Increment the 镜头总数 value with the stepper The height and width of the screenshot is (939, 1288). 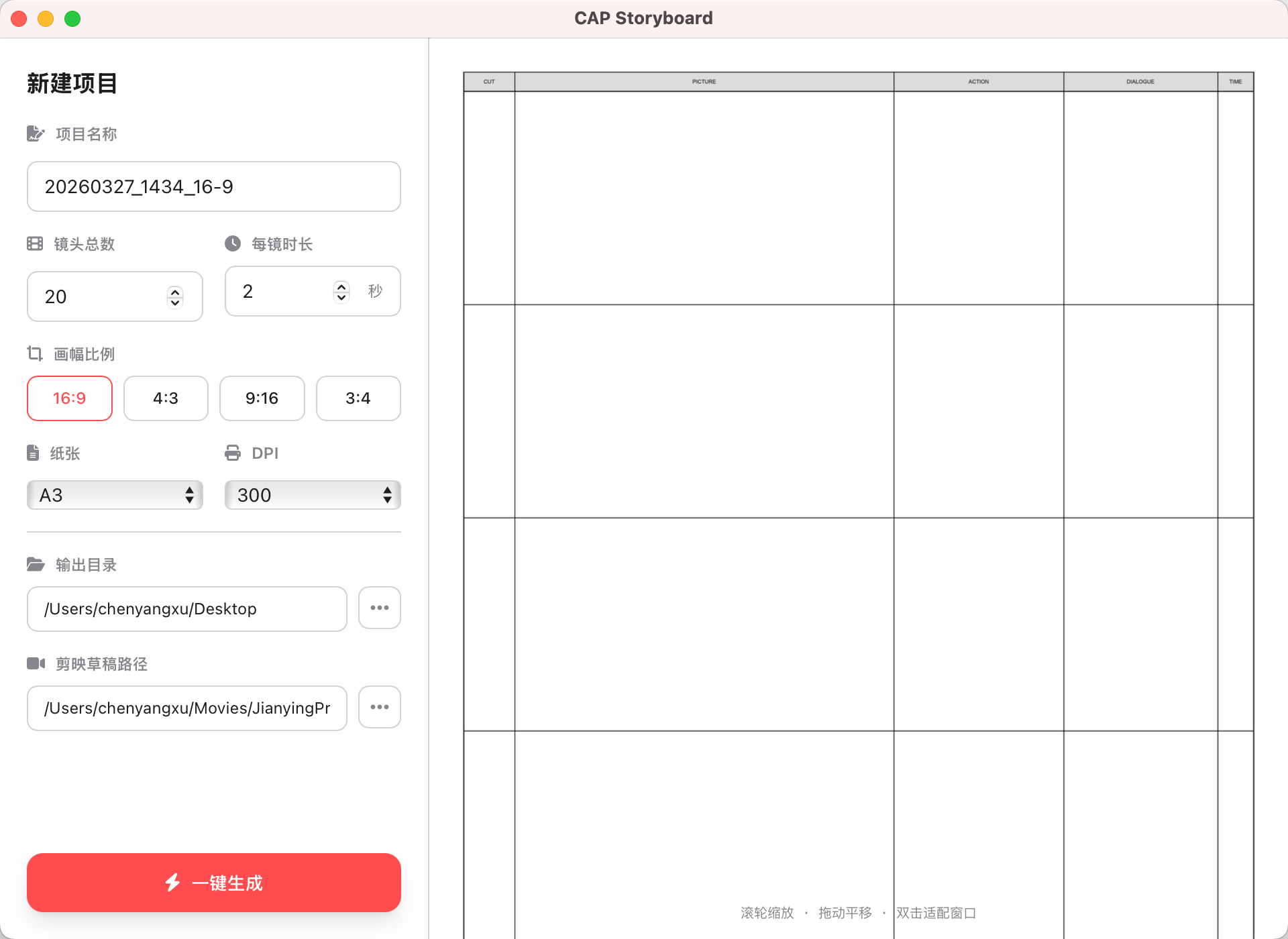coord(174,291)
